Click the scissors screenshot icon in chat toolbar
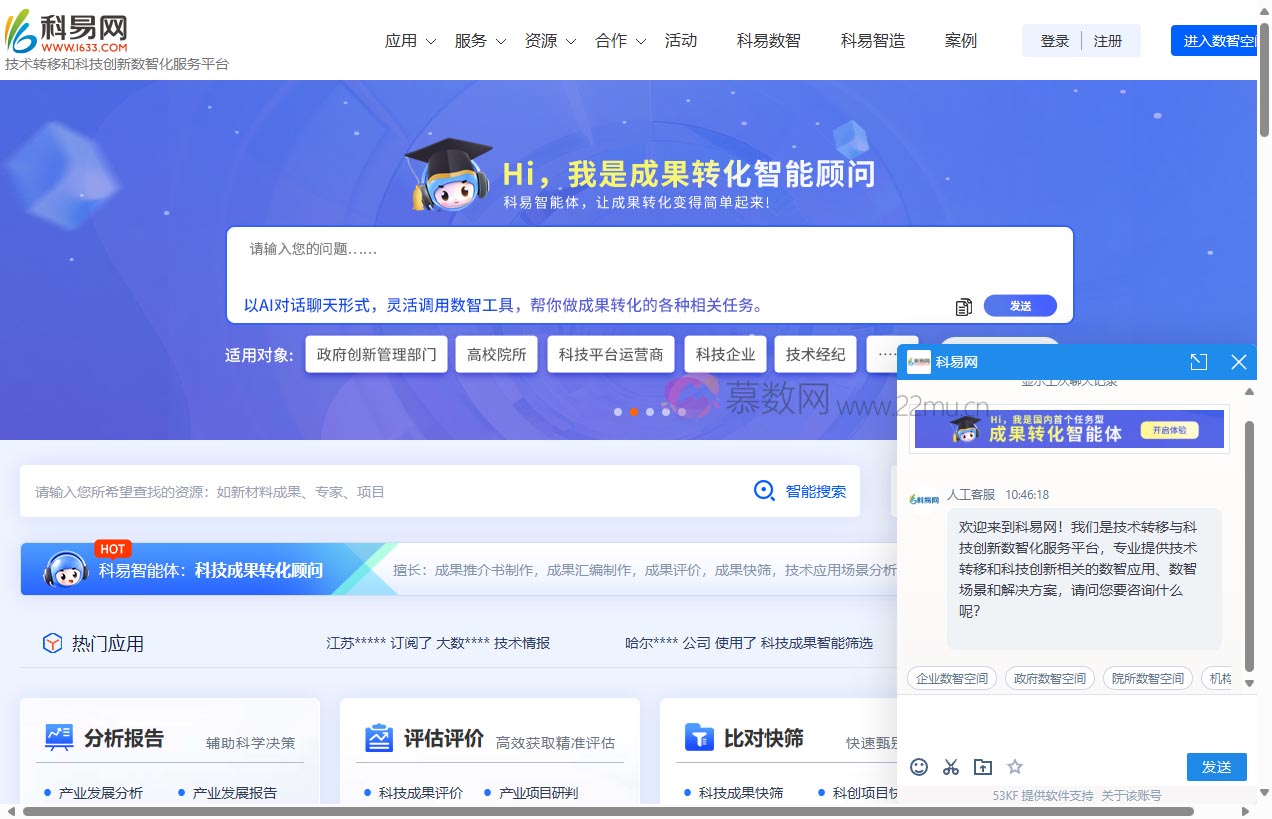 951,767
